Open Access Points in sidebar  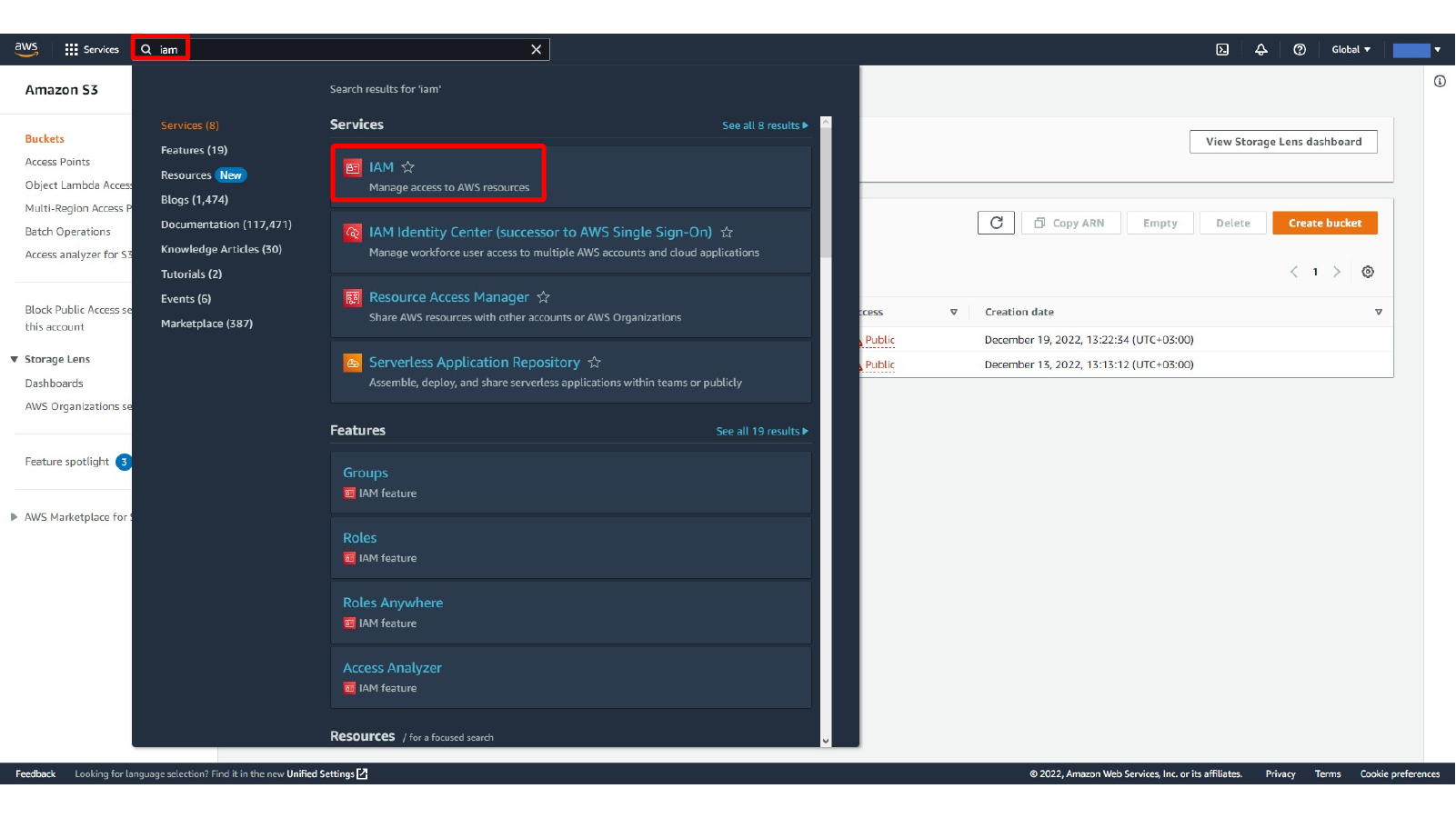pyautogui.click(x=57, y=162)
